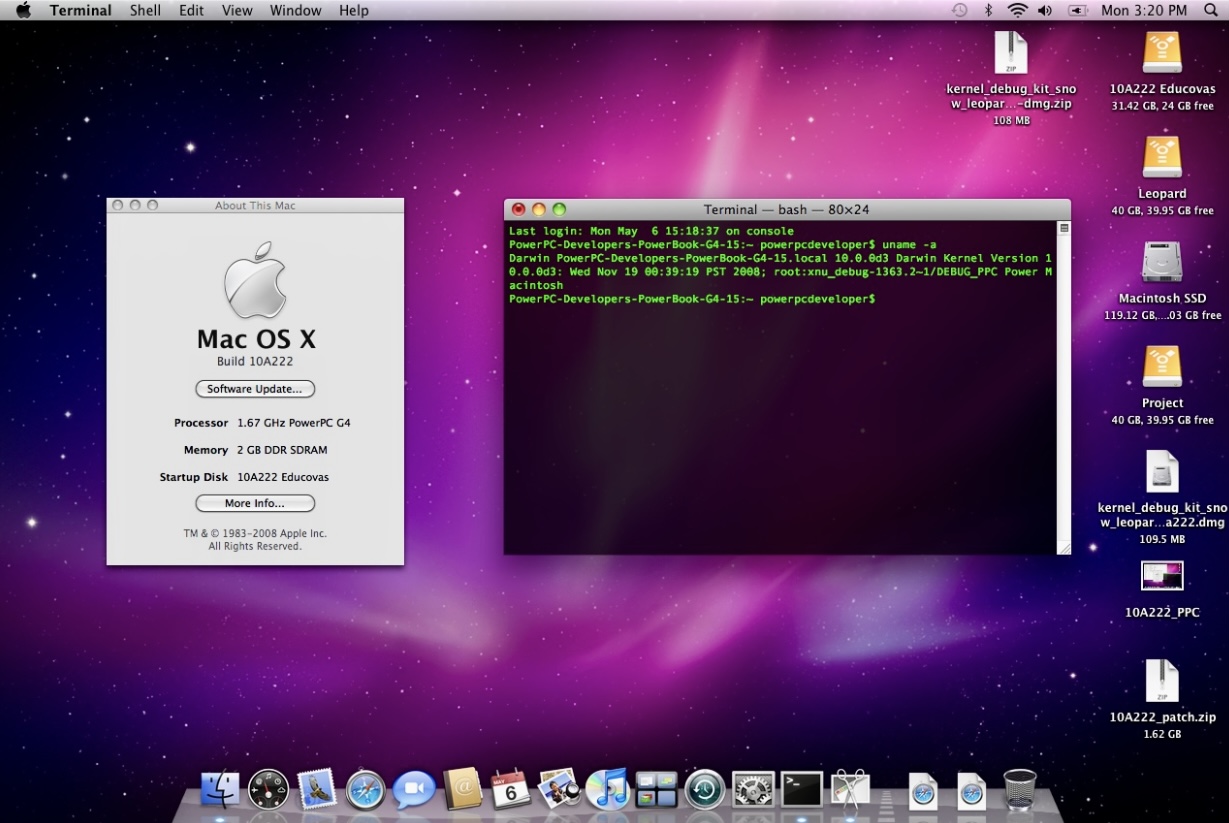Image resolution: width=1229 pixels, height=823 pixels.
Task: Open the Shell menu
Action: coord(145,10)
